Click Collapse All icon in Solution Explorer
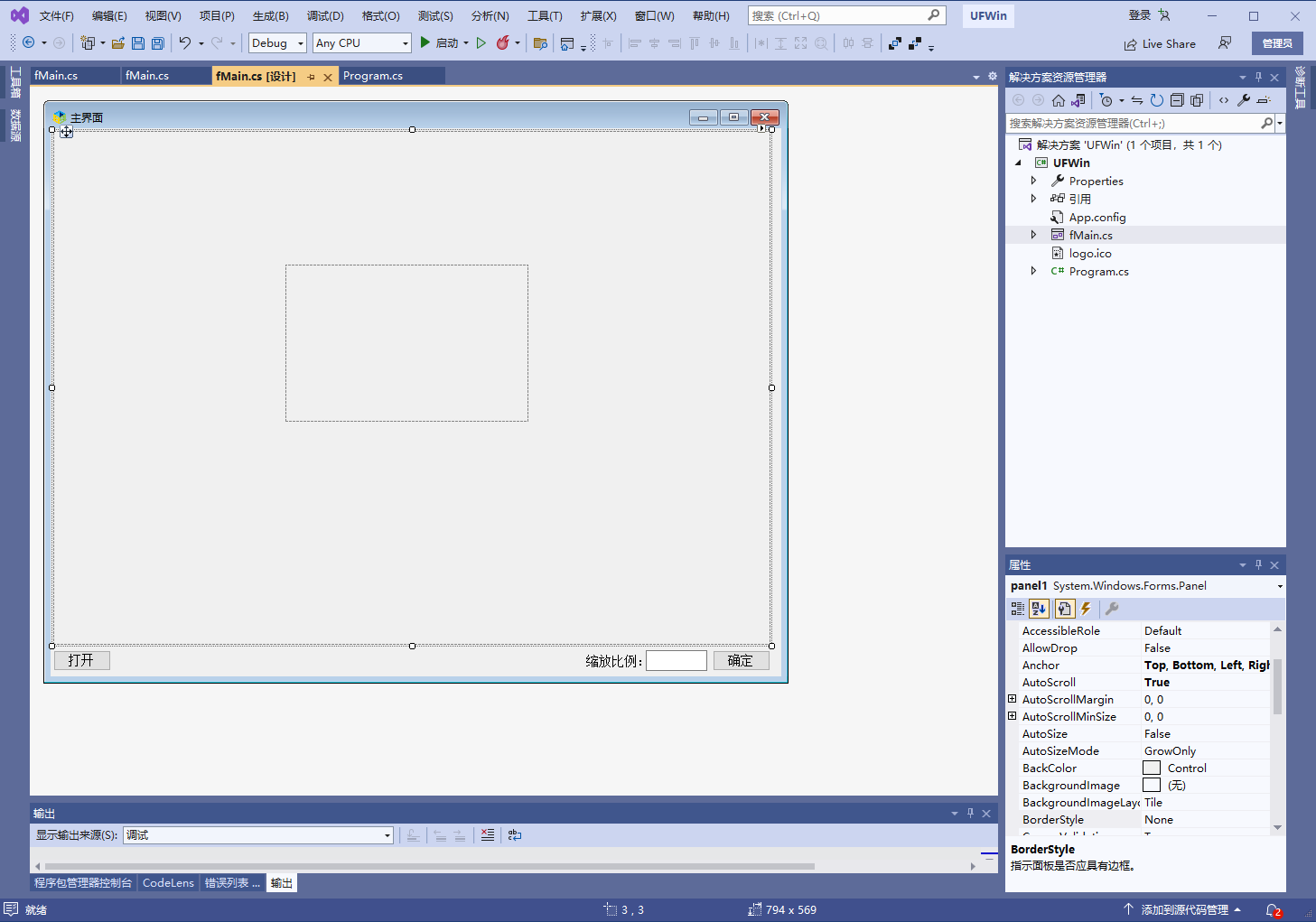 (1177, 100)
